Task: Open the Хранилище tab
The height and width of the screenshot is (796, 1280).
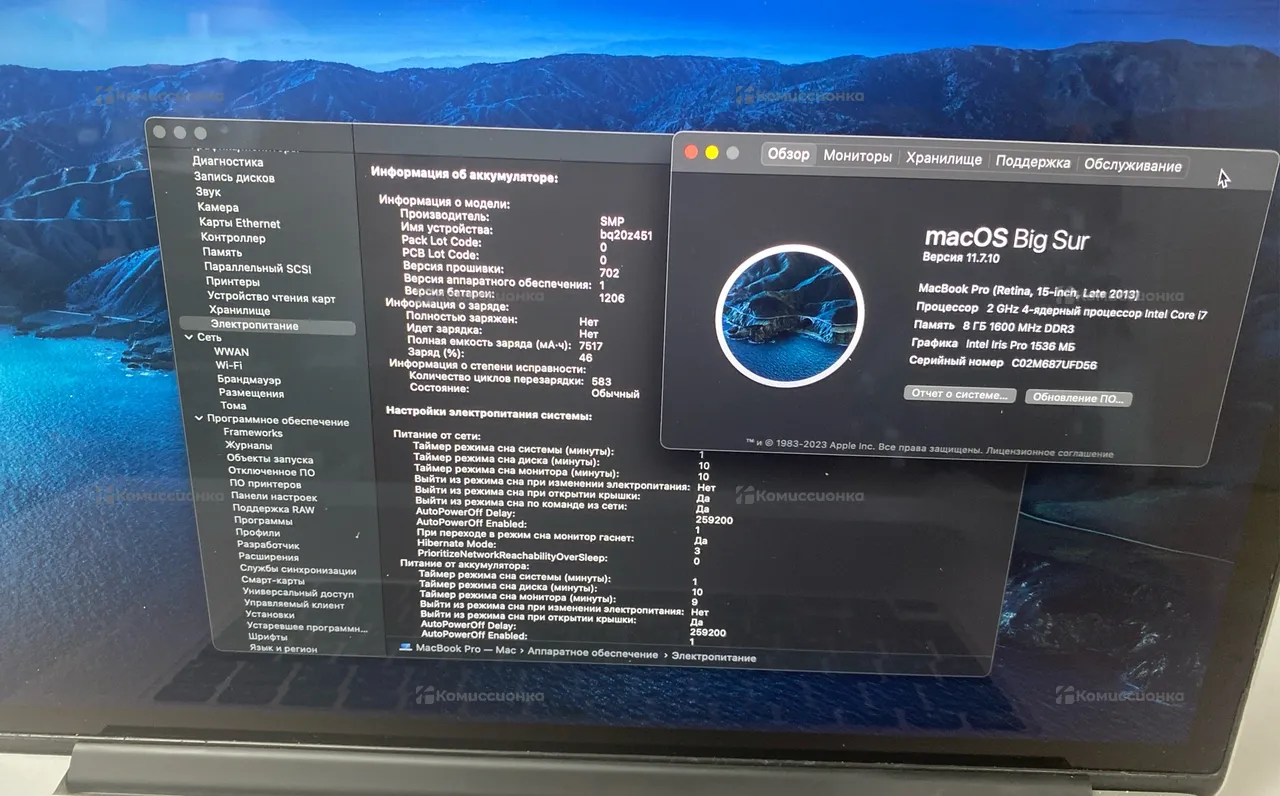Action: click(943, 158)
